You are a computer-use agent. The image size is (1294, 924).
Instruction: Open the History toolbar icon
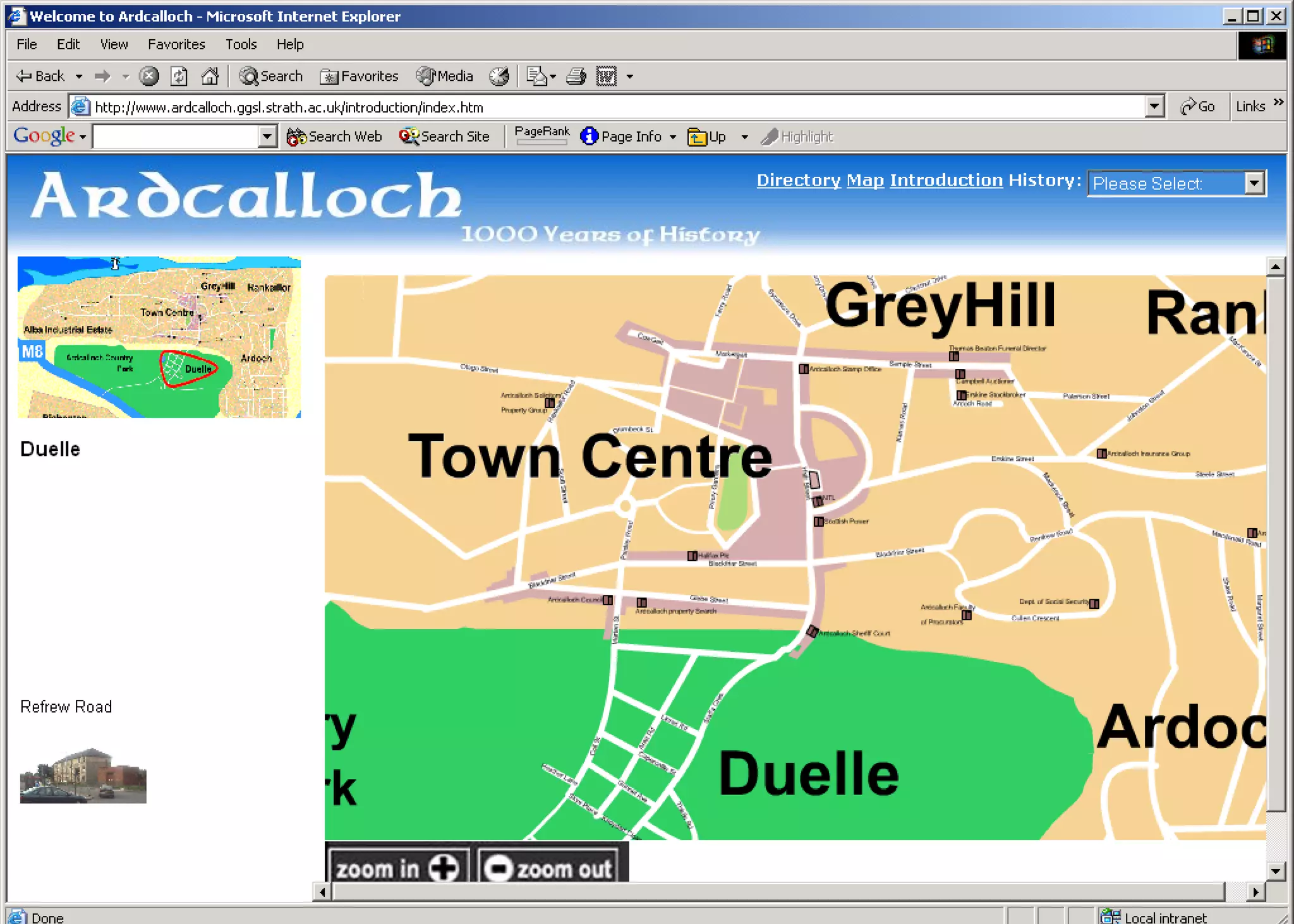coord(499,76)
